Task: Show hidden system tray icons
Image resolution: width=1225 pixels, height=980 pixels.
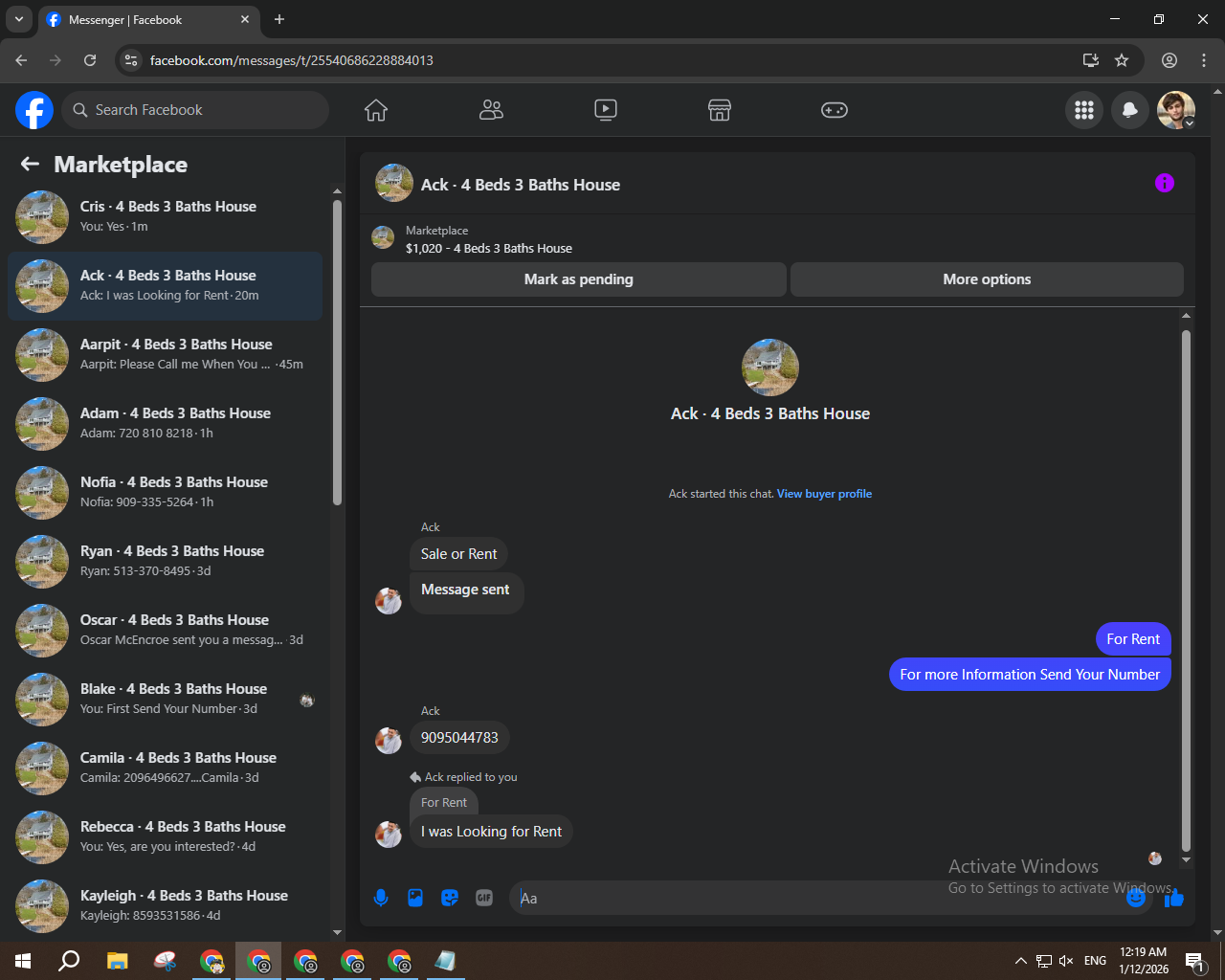Action: tap(1020, 961)
